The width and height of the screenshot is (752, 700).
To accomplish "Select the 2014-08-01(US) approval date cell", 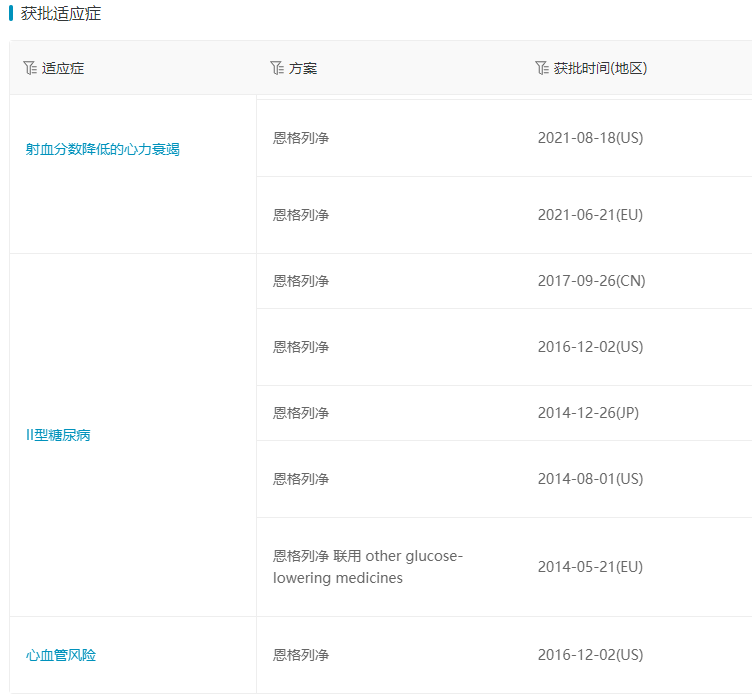I will tap(590, 479).
